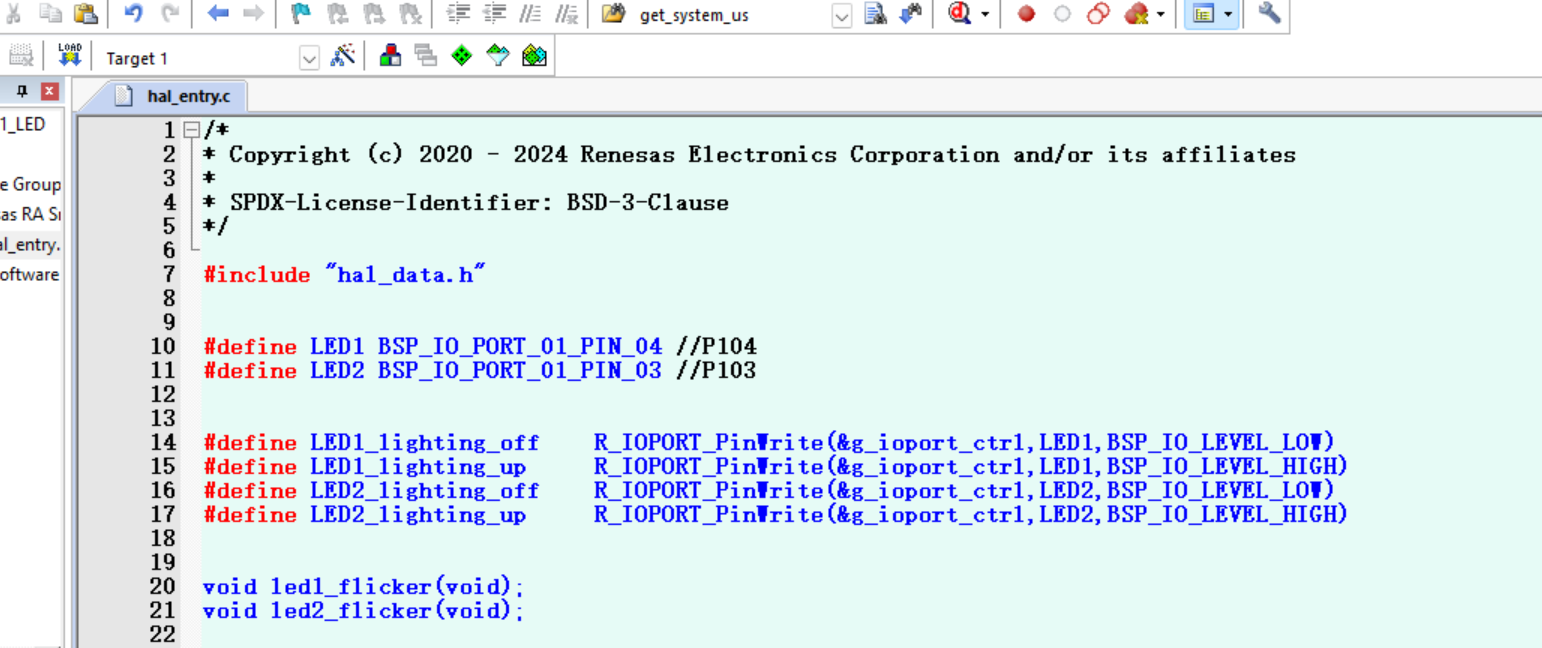Indent the selected lines
The image size is (1542, 648).
pos(458,13)
